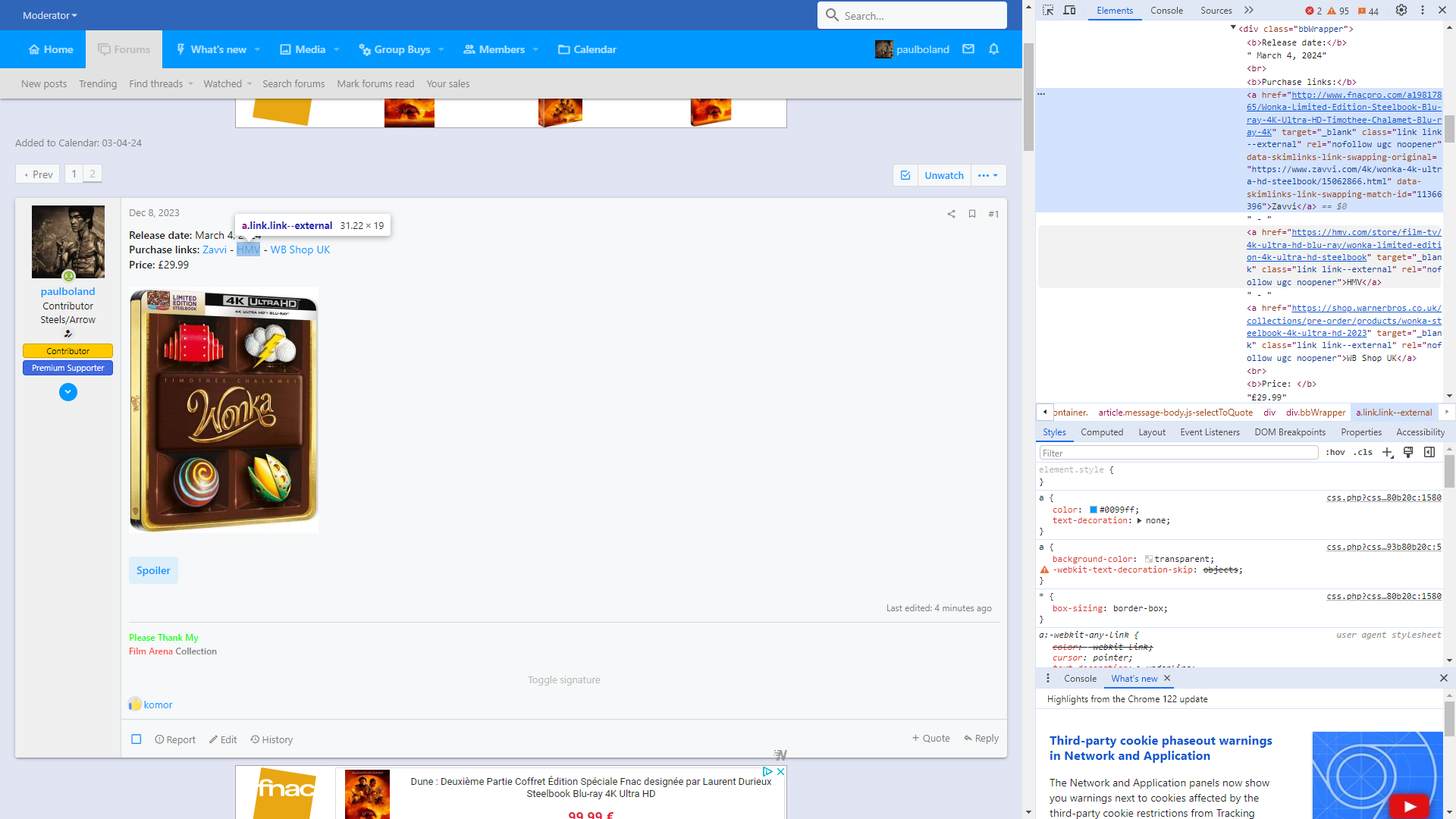The height and width of the screenshot is (819, 1456).
Task: Click the forum Search box
Action: [x=912, y=15]
